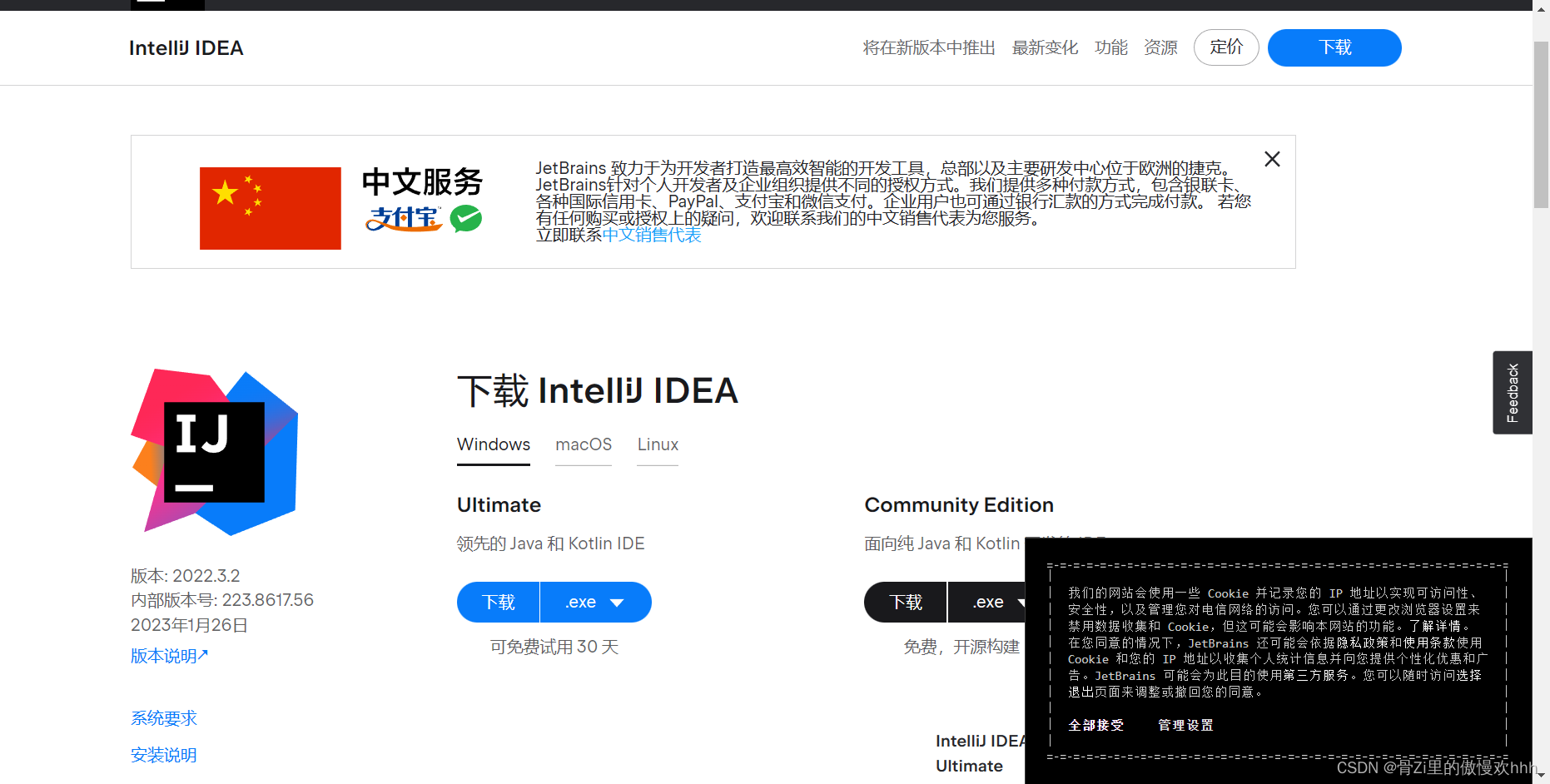
Task: Expand the Ultimate .exe format dropdown
Action: 596,602
